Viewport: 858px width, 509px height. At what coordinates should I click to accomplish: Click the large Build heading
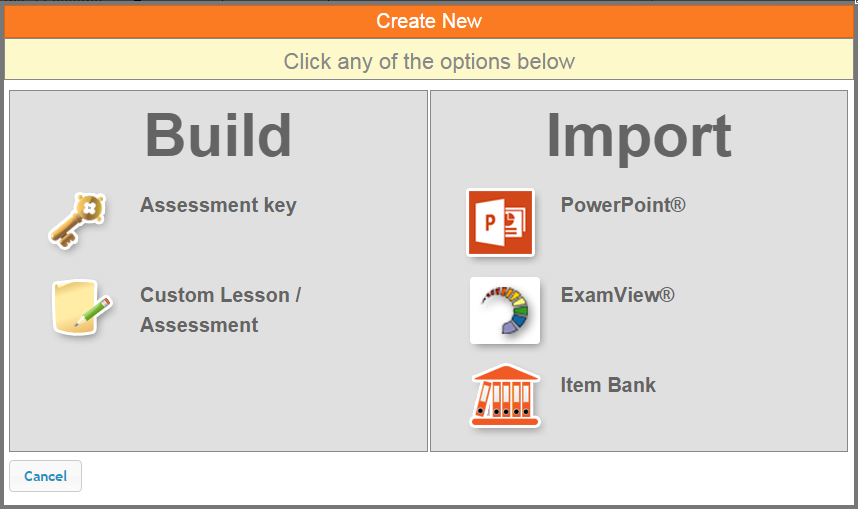point(218,135)
